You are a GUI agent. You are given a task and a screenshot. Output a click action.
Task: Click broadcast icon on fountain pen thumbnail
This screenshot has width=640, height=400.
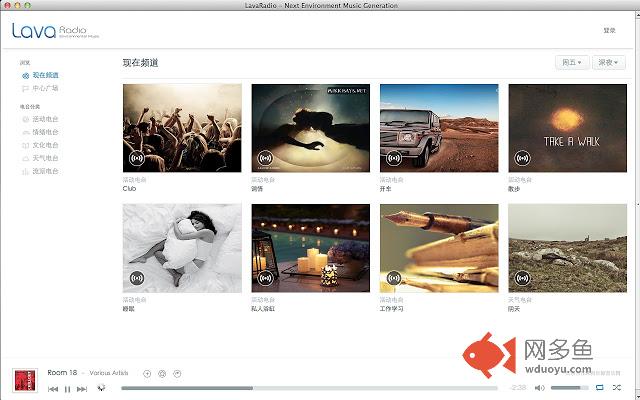coord(394,278)
